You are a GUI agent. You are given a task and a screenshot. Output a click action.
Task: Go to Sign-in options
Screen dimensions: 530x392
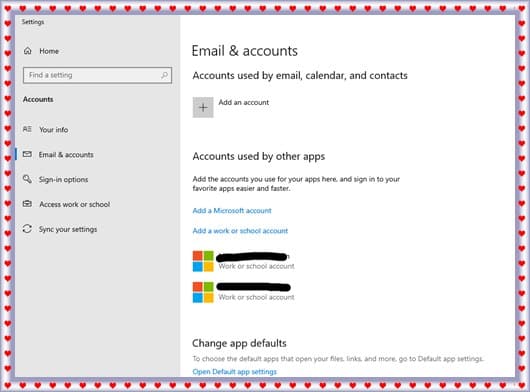(x=63, y=179)
